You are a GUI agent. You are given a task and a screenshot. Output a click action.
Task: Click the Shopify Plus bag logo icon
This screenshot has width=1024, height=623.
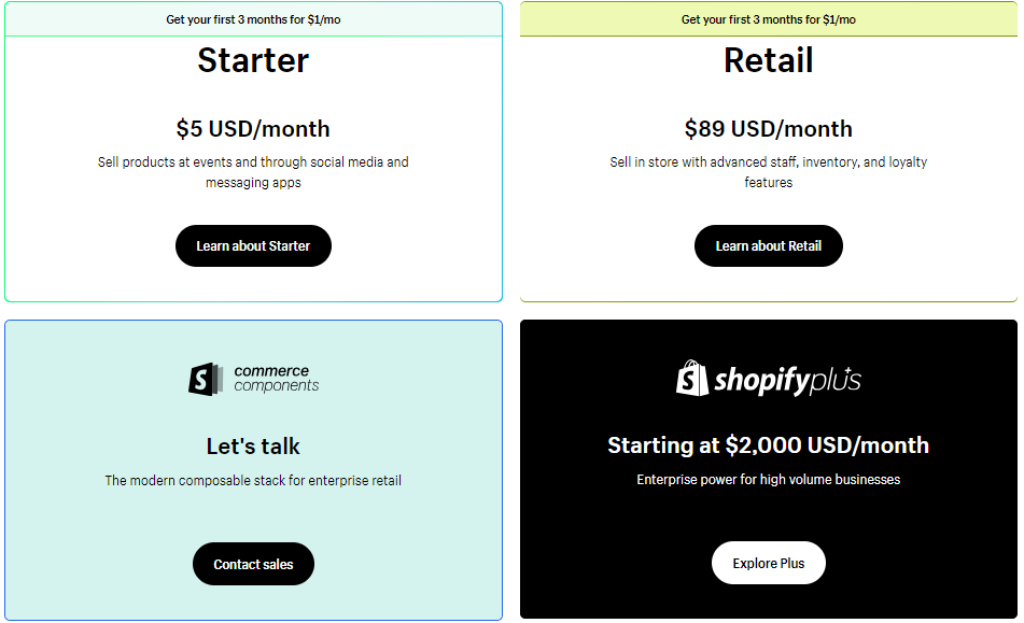coord(692,377)
